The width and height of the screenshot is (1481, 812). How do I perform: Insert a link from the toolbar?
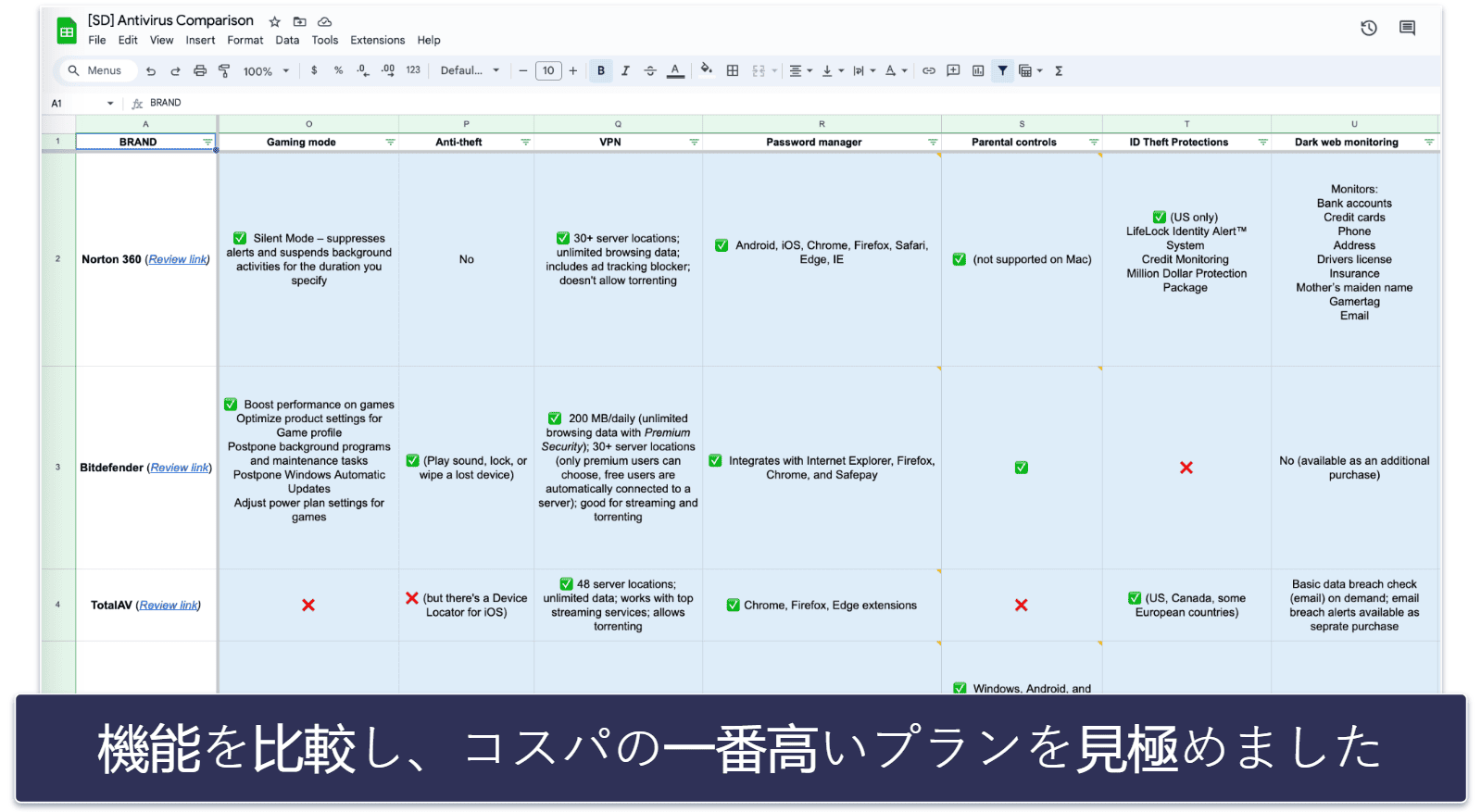928,70
